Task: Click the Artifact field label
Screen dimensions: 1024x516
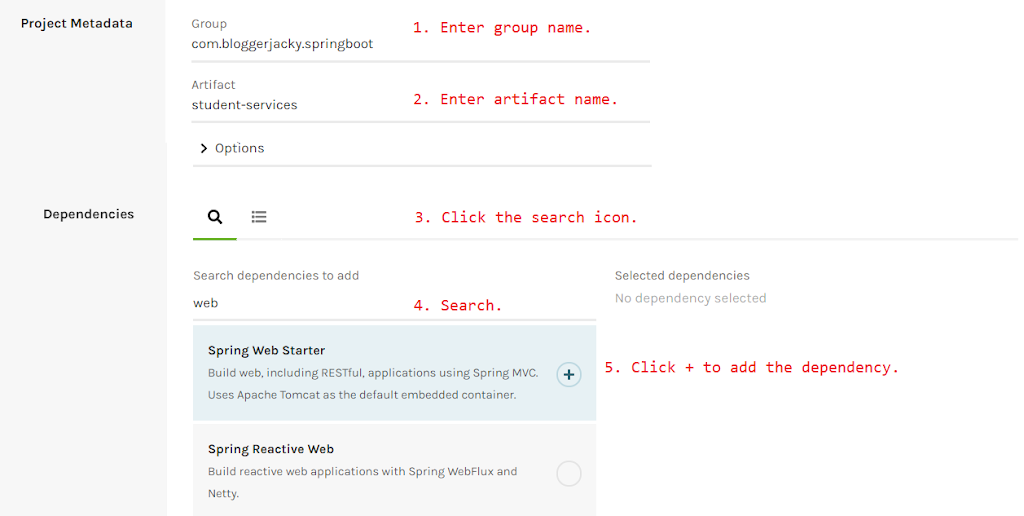Action: (213, 85)
